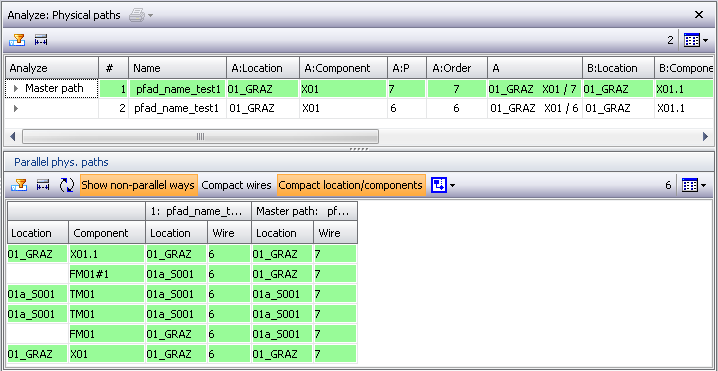
Task: Toggle Show non-parallel ways
Action: coord(139,185)
